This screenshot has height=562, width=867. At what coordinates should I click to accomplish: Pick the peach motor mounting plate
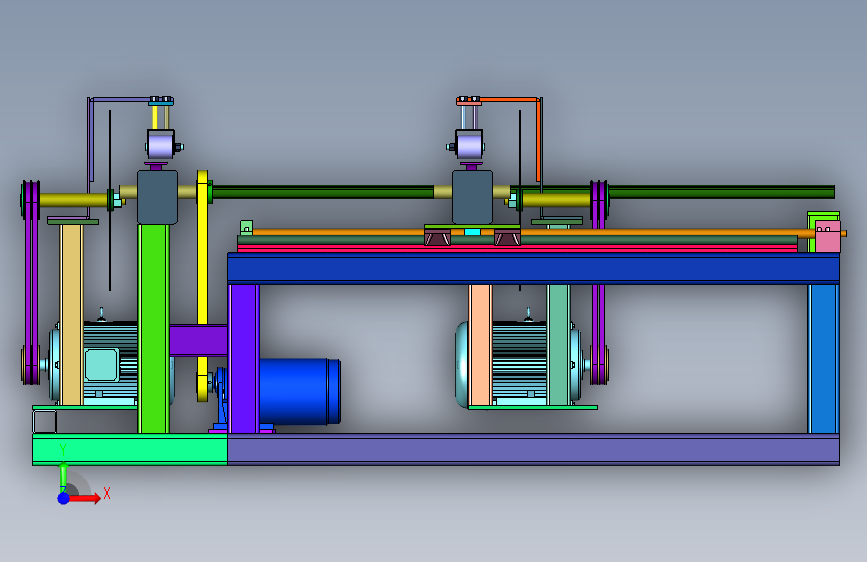480,345
